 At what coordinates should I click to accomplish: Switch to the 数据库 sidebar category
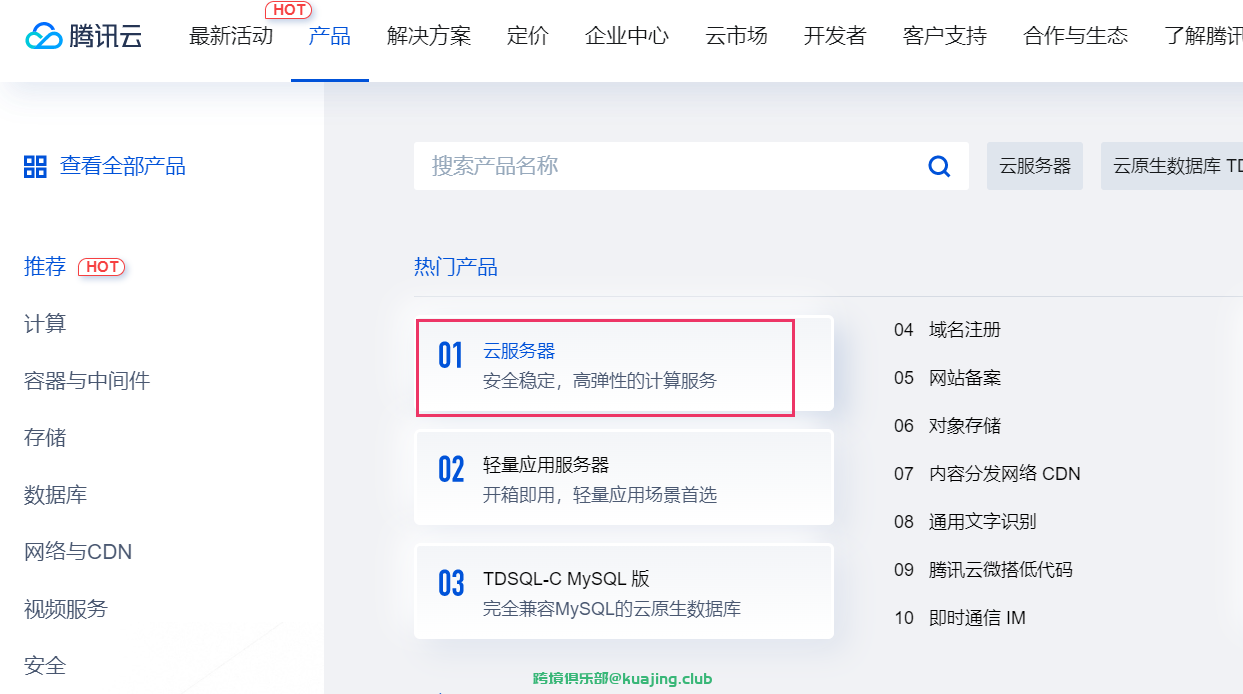pos(55,494)
